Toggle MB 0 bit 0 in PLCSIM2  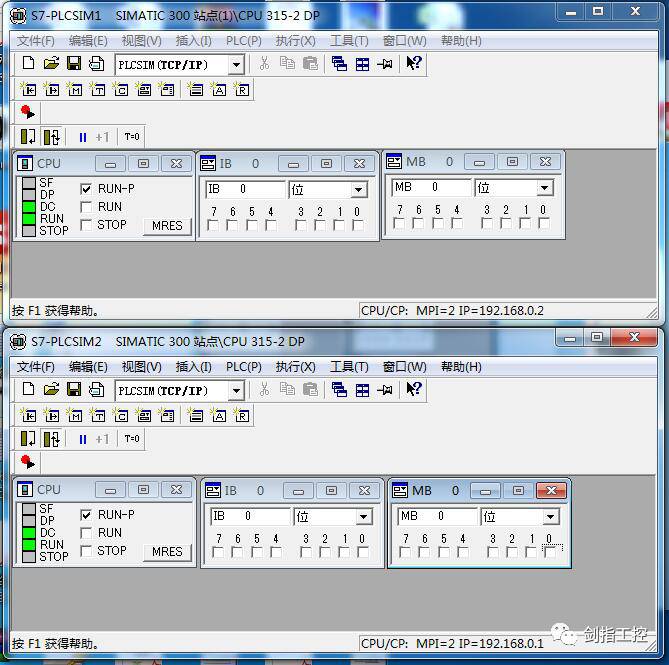point(550,552)
